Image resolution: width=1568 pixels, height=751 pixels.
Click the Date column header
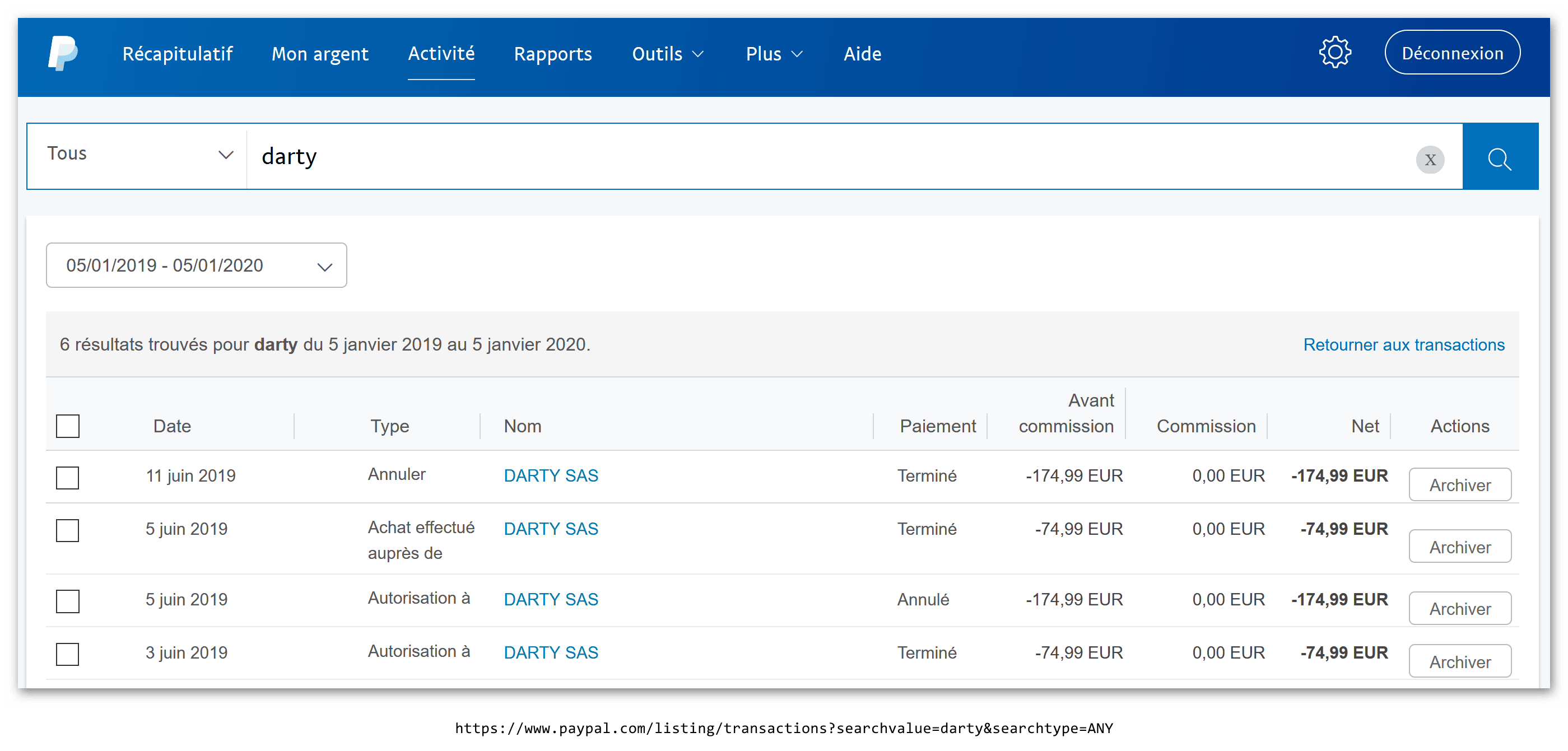pyautogui.click(x=172, y=426)
